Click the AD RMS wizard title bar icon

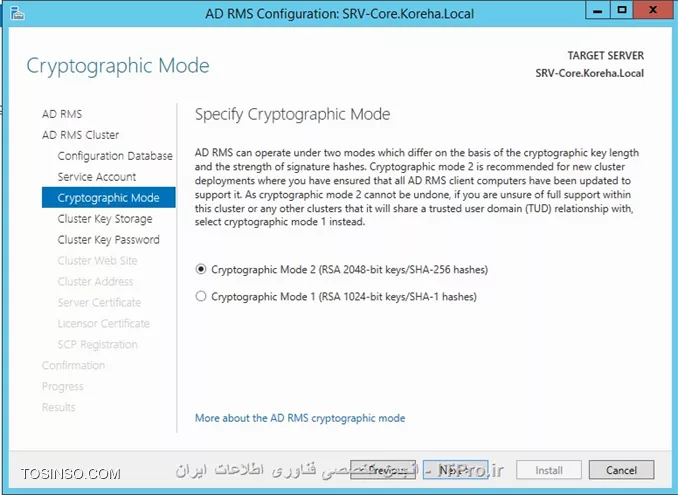click(17, 13)
